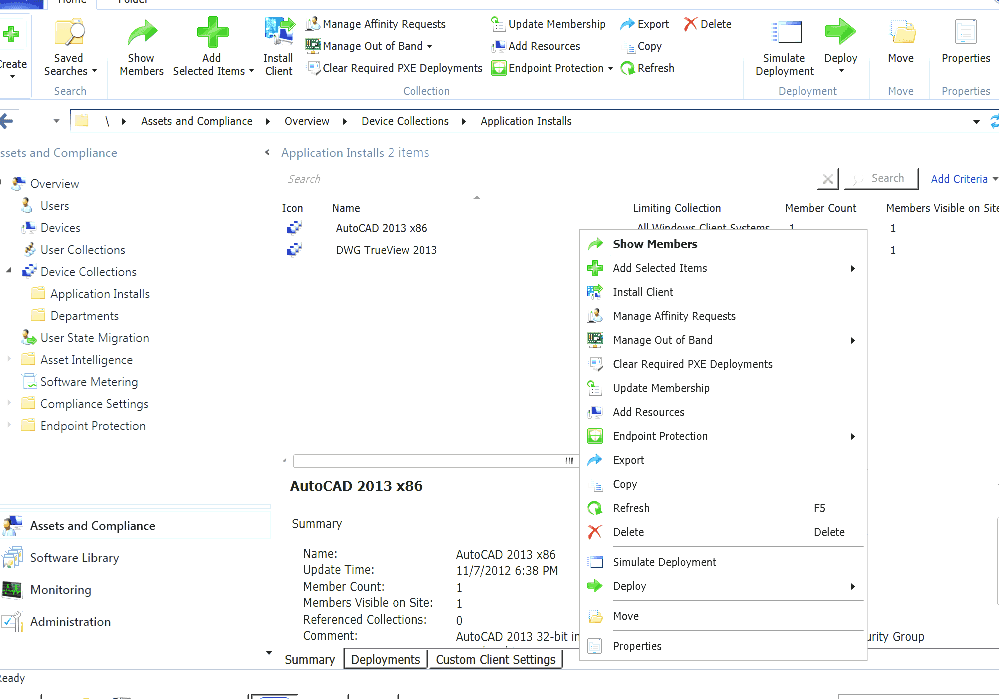Switch to the Summary tab

pos(310,659)
